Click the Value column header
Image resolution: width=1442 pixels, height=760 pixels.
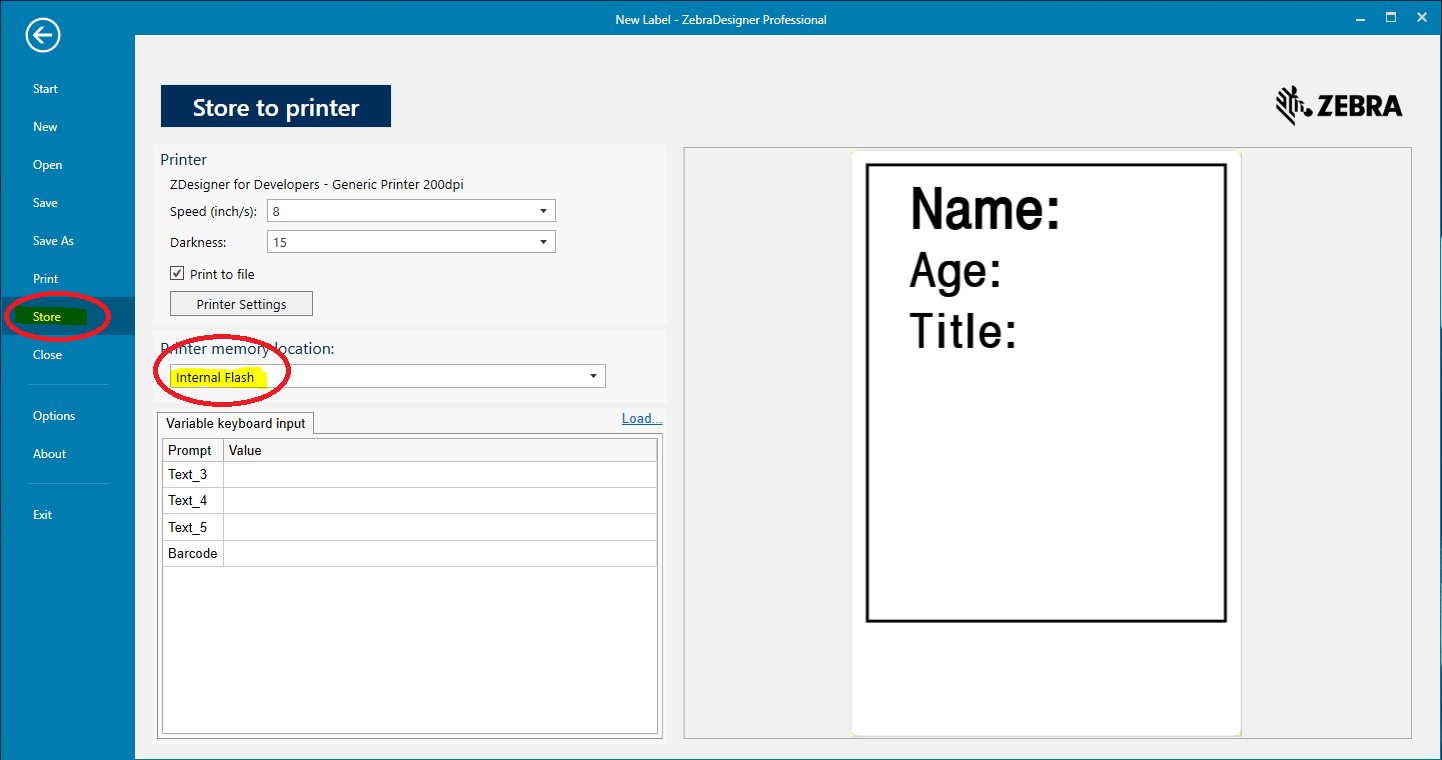(440, 450)
